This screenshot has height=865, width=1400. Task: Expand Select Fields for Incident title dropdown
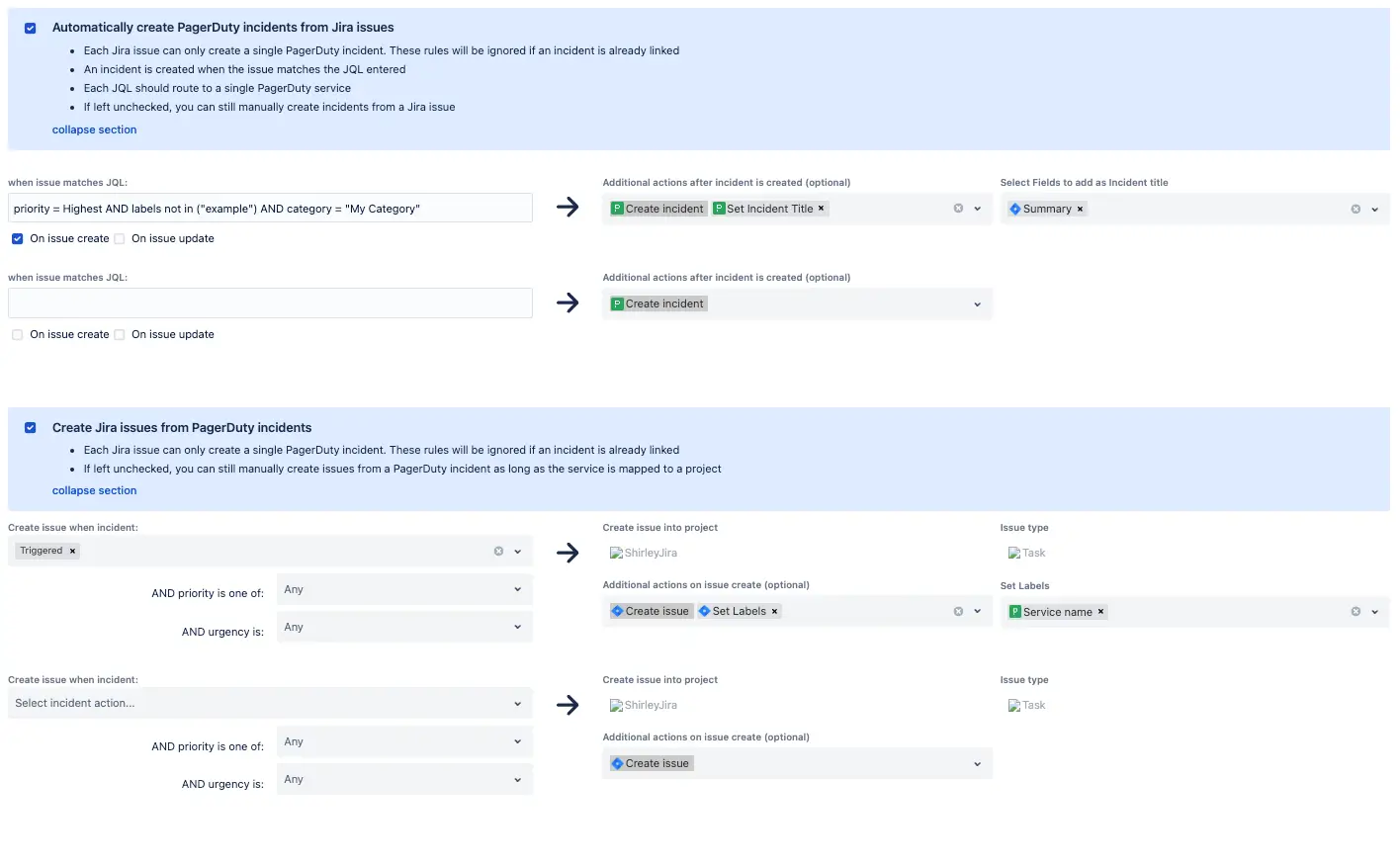pyautogui.click(x=1375, y=210)
